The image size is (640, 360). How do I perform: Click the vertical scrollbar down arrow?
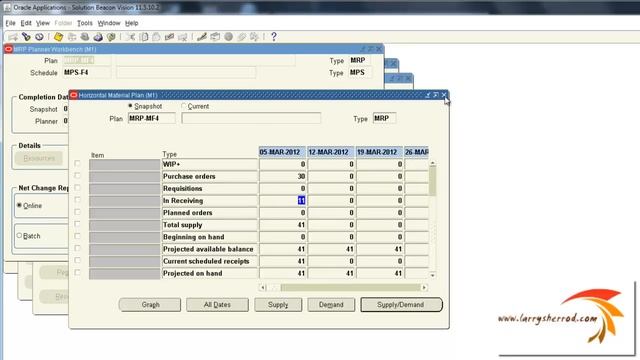(432, 276)
